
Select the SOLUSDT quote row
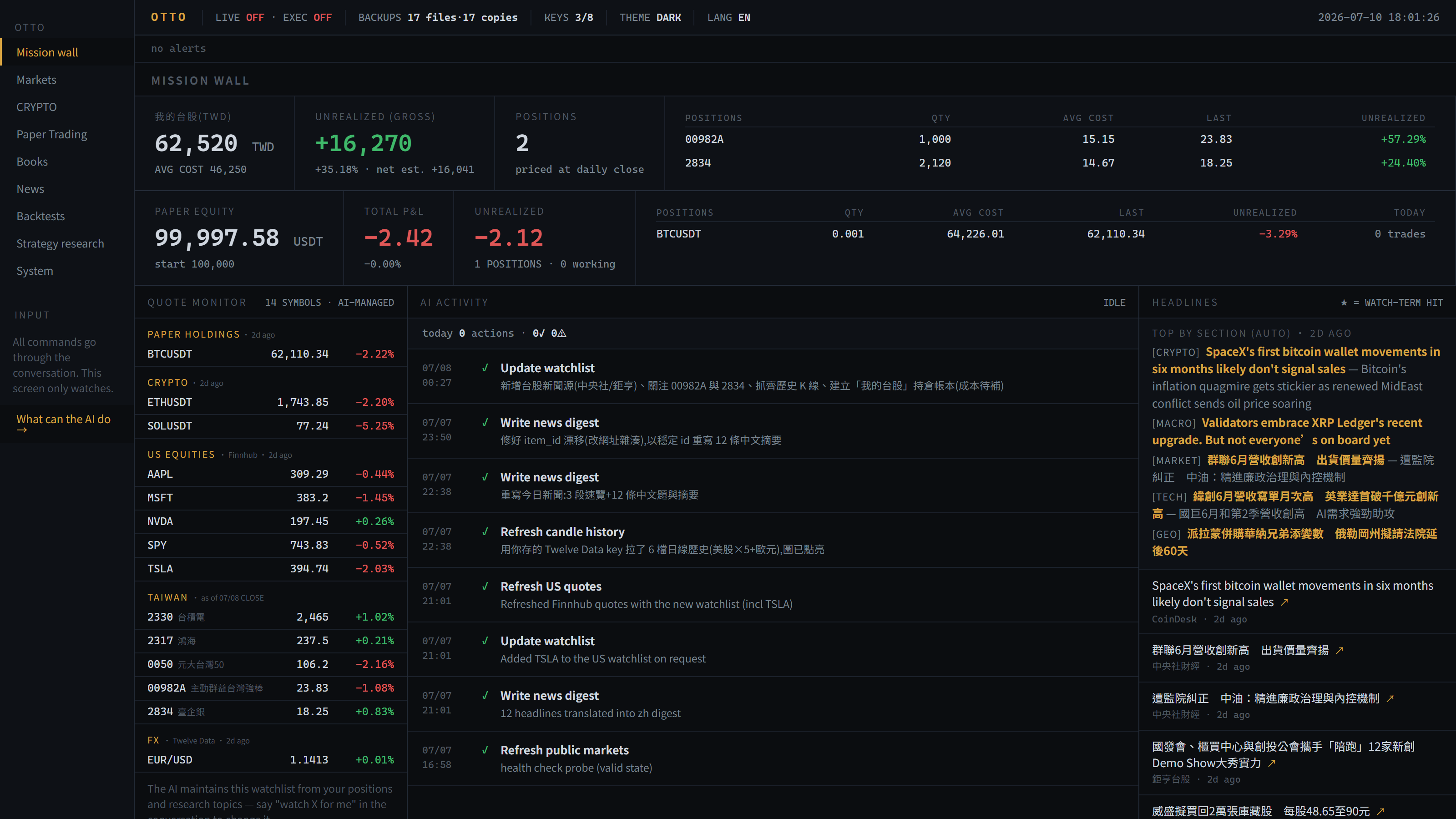click(270, 426)
